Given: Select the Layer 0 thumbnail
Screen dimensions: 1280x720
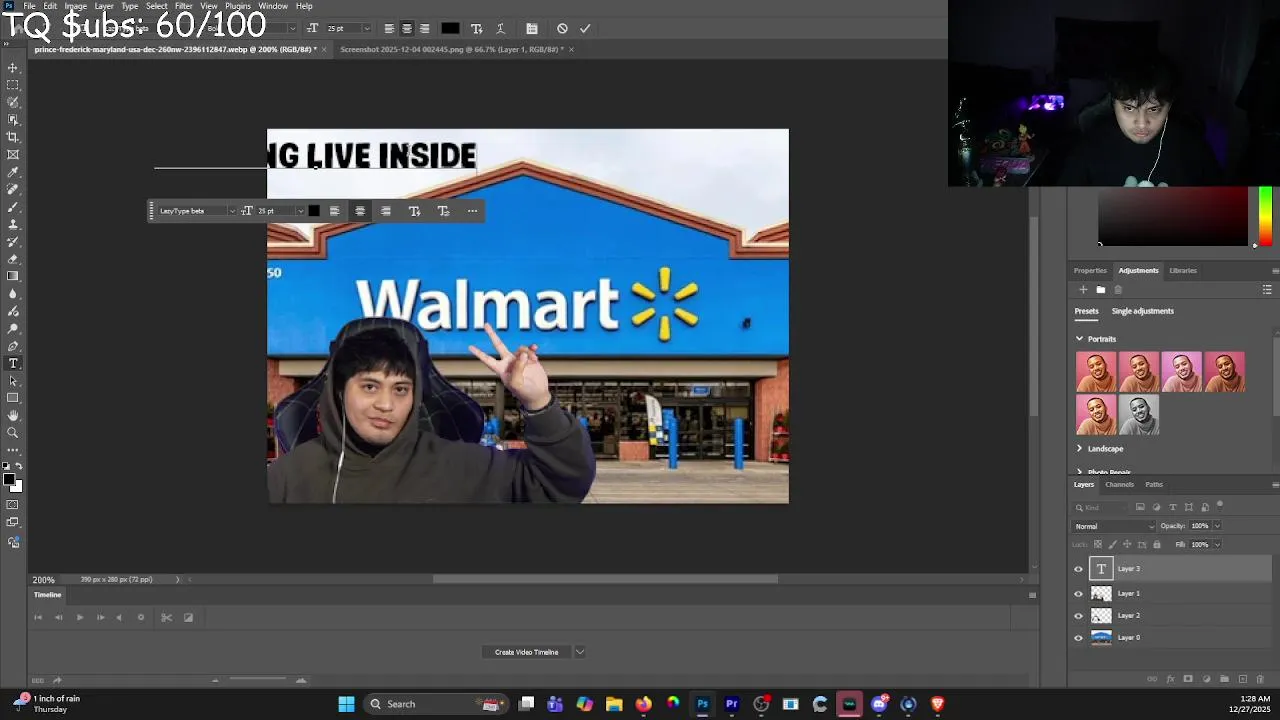Looking at the screenshot, I should coord(1101,638).
